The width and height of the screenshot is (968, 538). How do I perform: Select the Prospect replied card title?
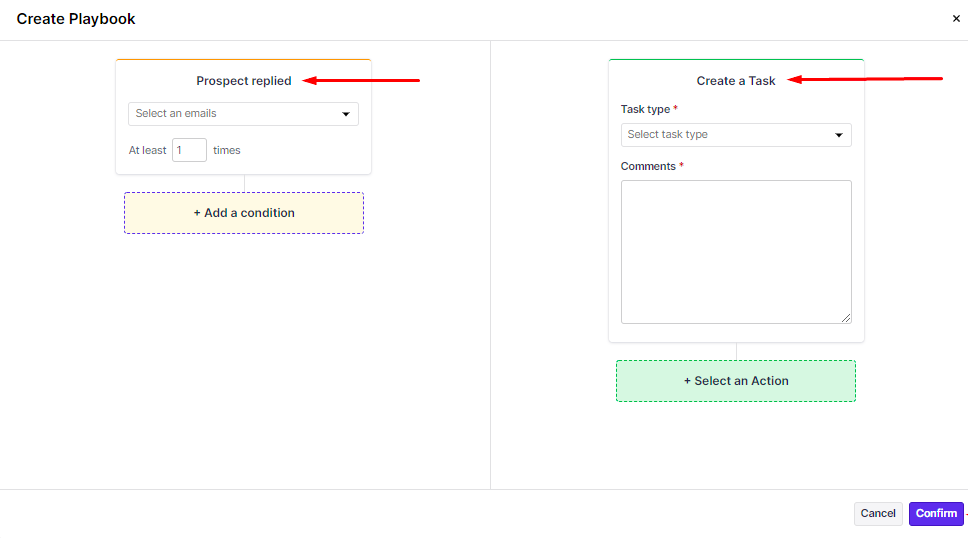(244, 81)
